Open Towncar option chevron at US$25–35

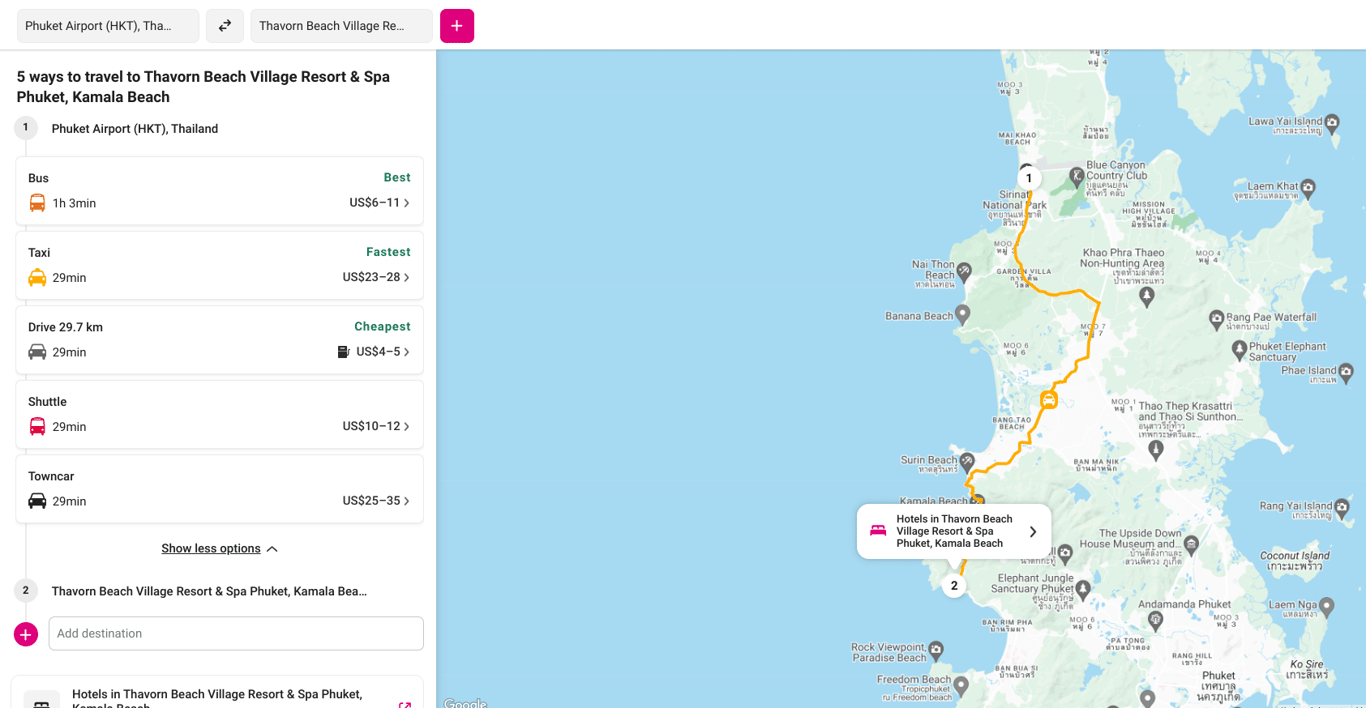[x=406, y=501]
